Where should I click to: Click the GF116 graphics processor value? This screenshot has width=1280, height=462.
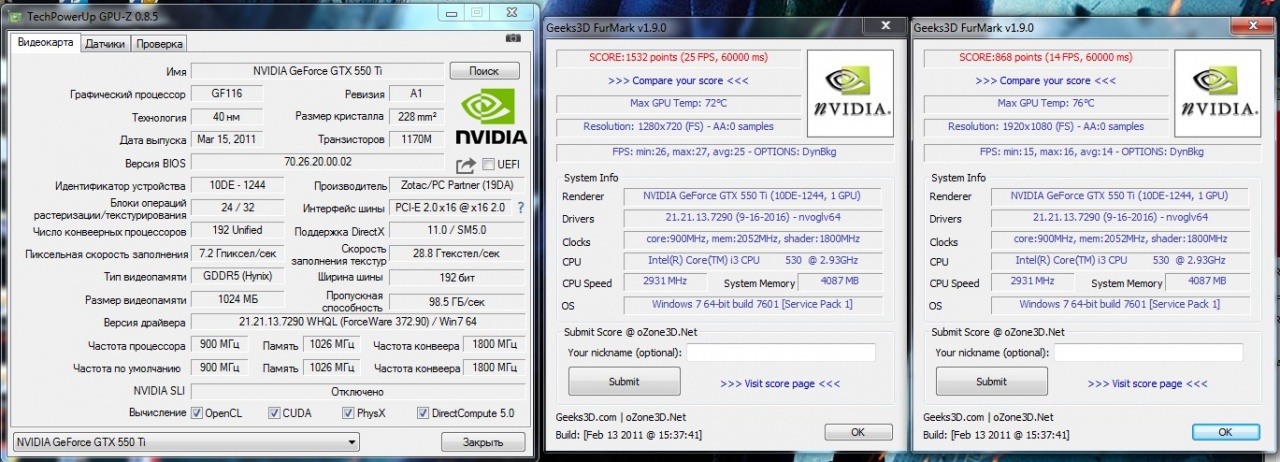227,94
